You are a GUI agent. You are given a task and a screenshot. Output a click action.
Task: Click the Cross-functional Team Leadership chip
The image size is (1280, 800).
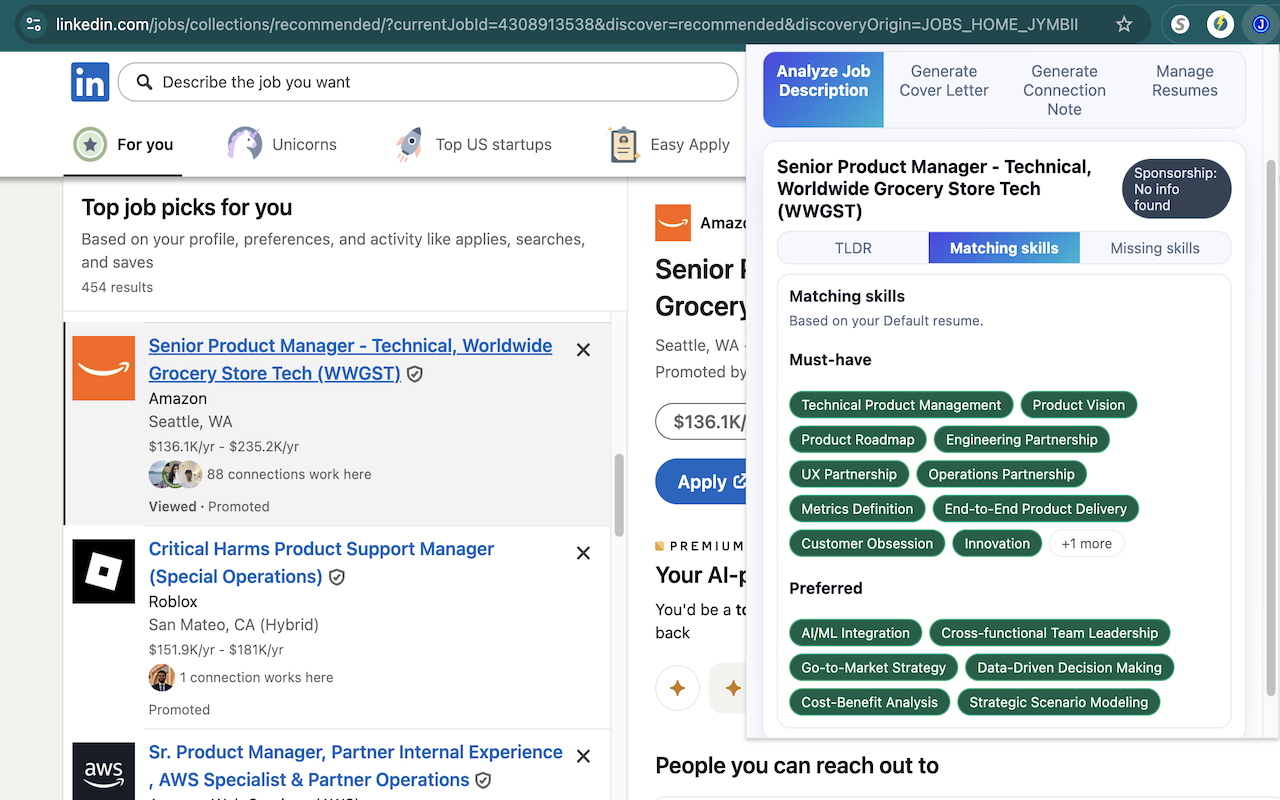click(x=1050, y=633)
